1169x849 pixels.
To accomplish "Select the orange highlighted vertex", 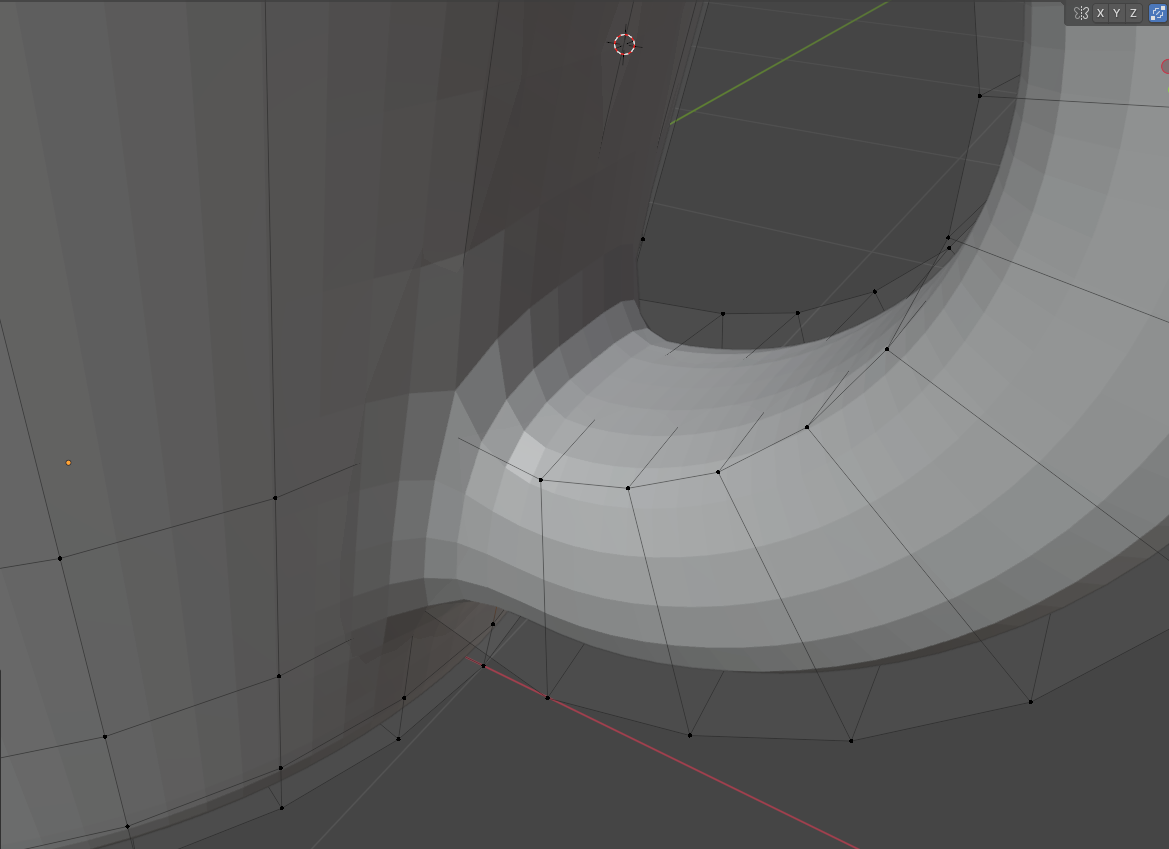I will [69, 463].
